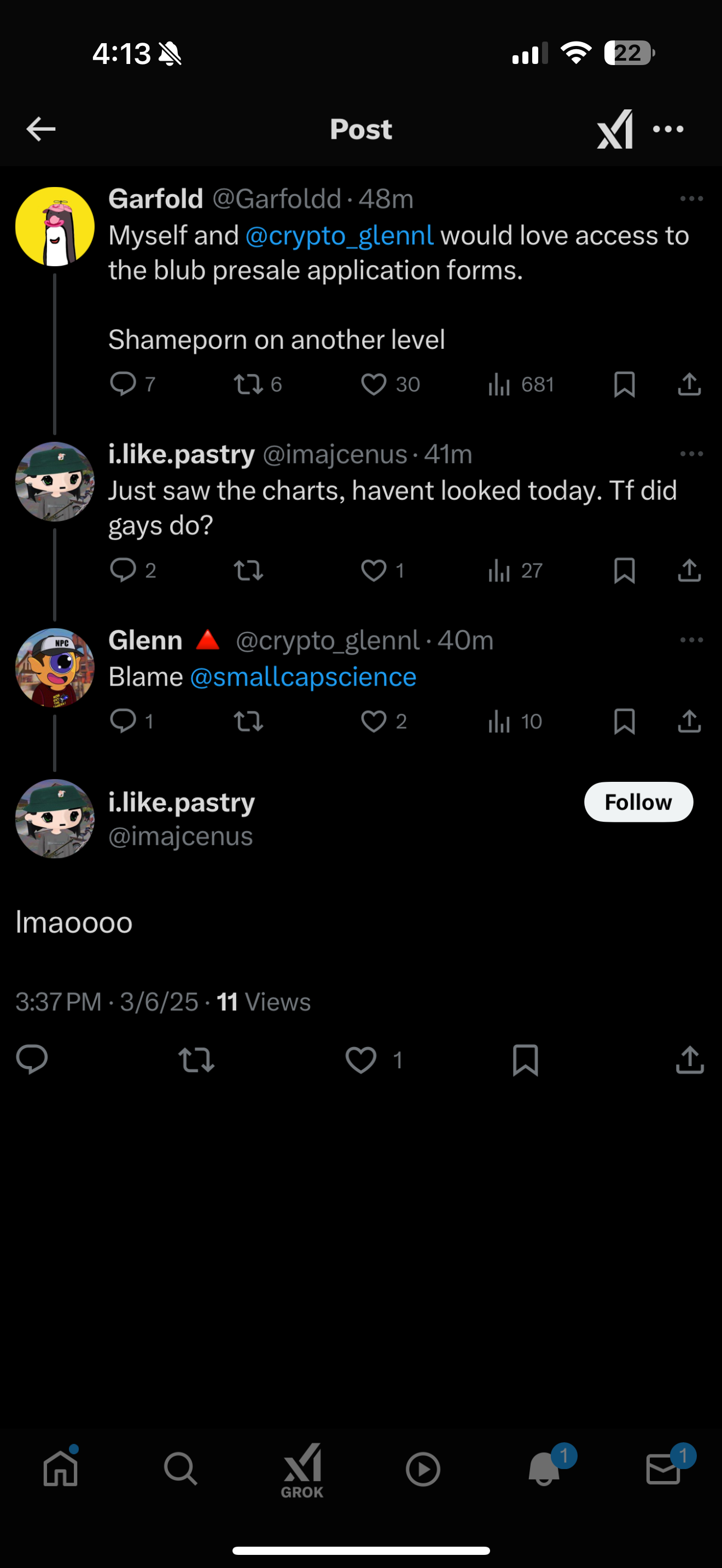Image resolution: width=722 pixels, height=1568 pixels.
Task: Open the Search tab in bottom bar
Action: point(181,1469)
